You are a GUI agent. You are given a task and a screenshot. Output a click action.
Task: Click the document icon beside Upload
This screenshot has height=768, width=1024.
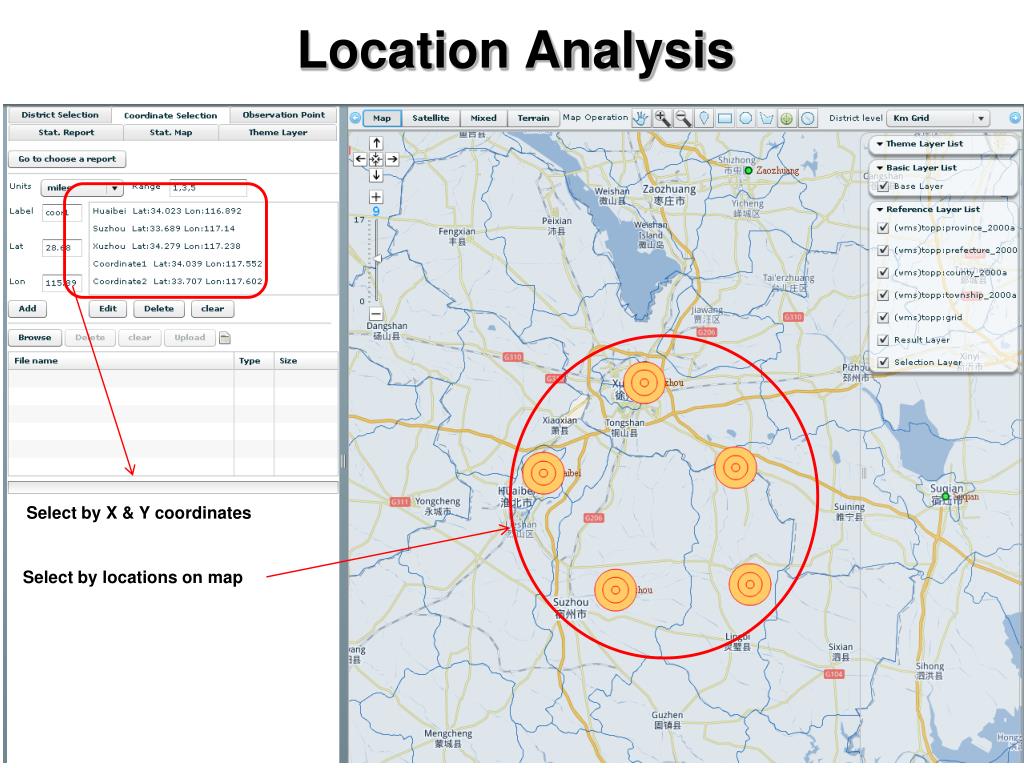click(225, 338)
